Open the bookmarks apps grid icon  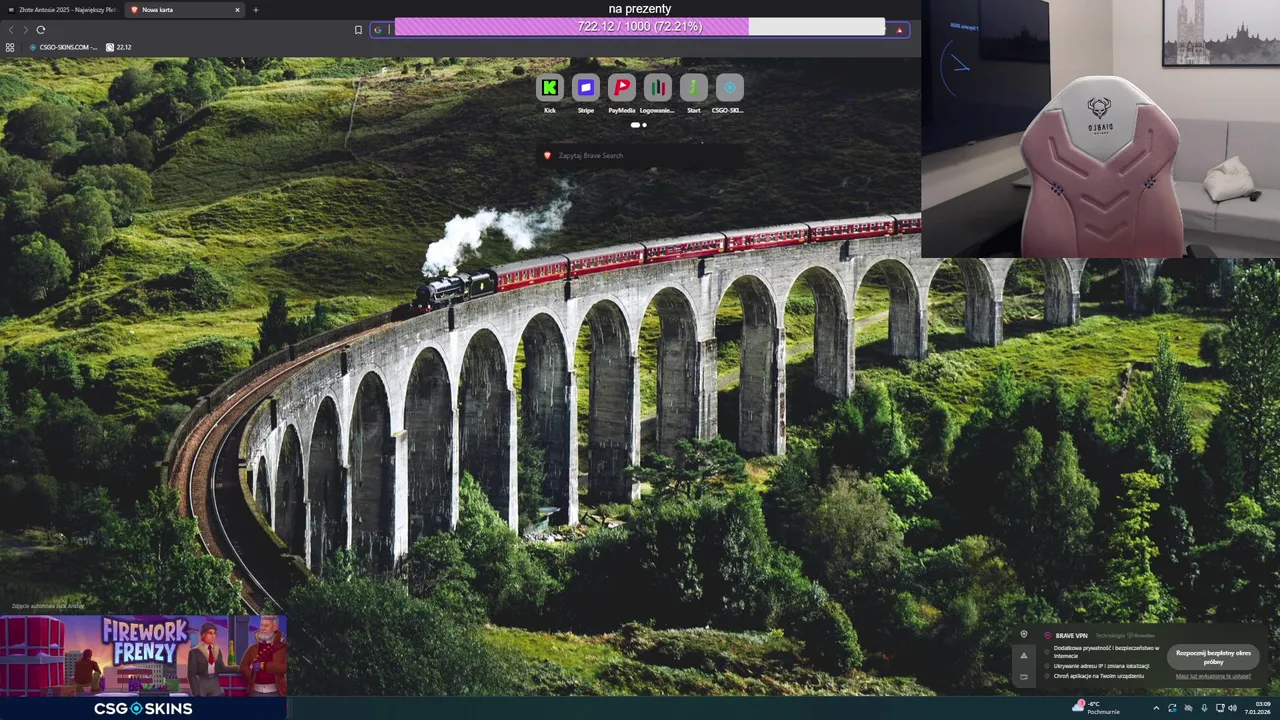(x=10, y=47)
